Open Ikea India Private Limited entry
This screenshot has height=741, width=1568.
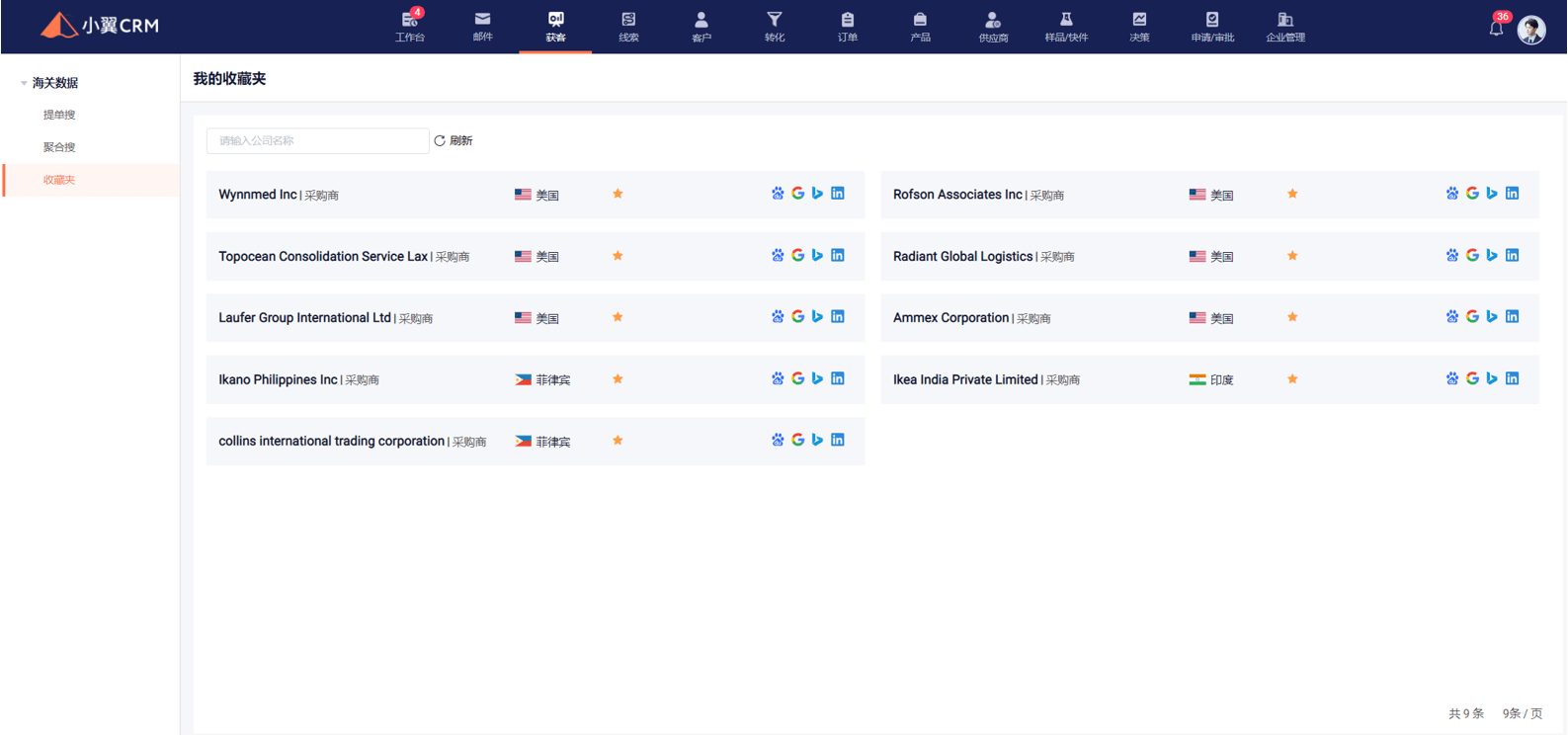(965, 379)
